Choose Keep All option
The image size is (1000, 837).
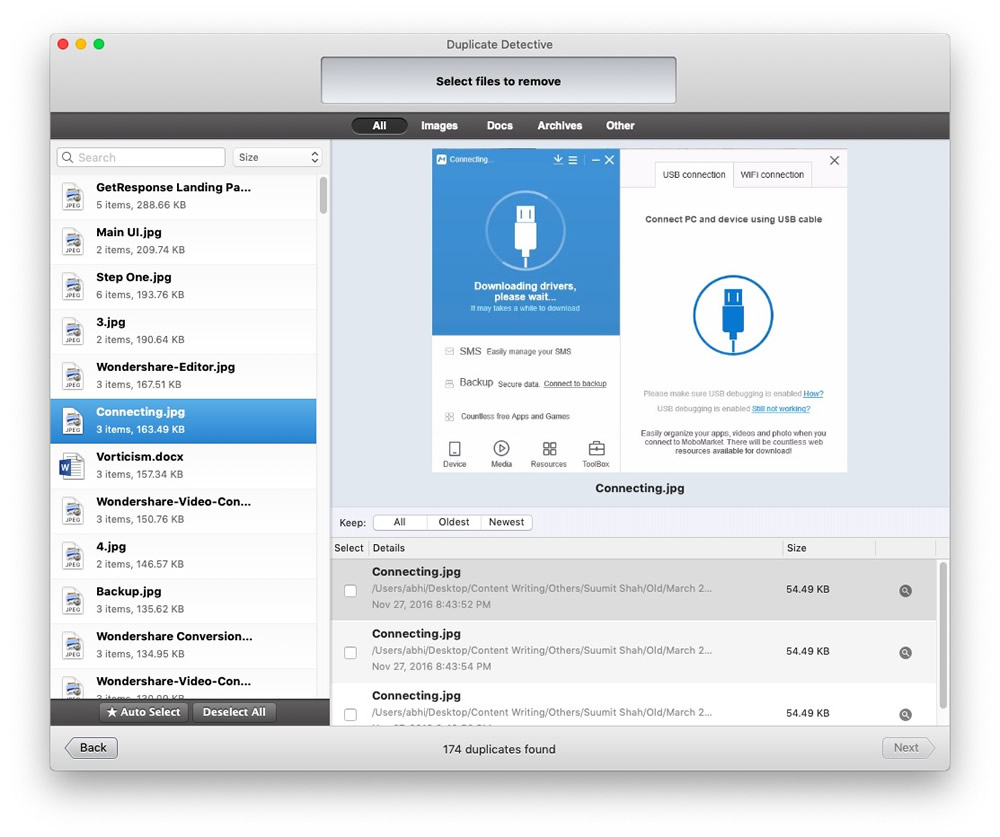point(400,522)
